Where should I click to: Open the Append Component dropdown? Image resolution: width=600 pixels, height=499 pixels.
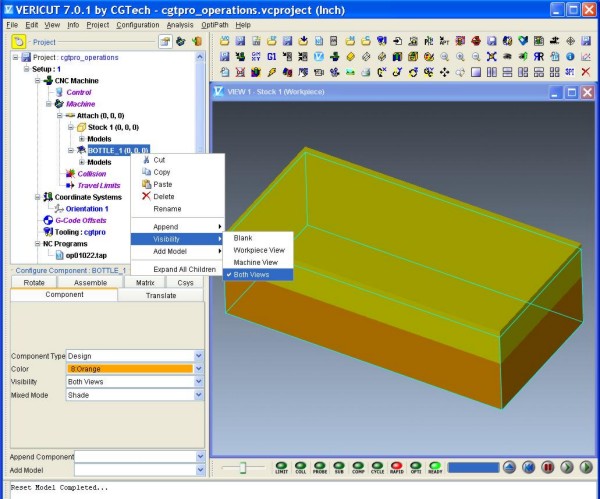point(200,457)
